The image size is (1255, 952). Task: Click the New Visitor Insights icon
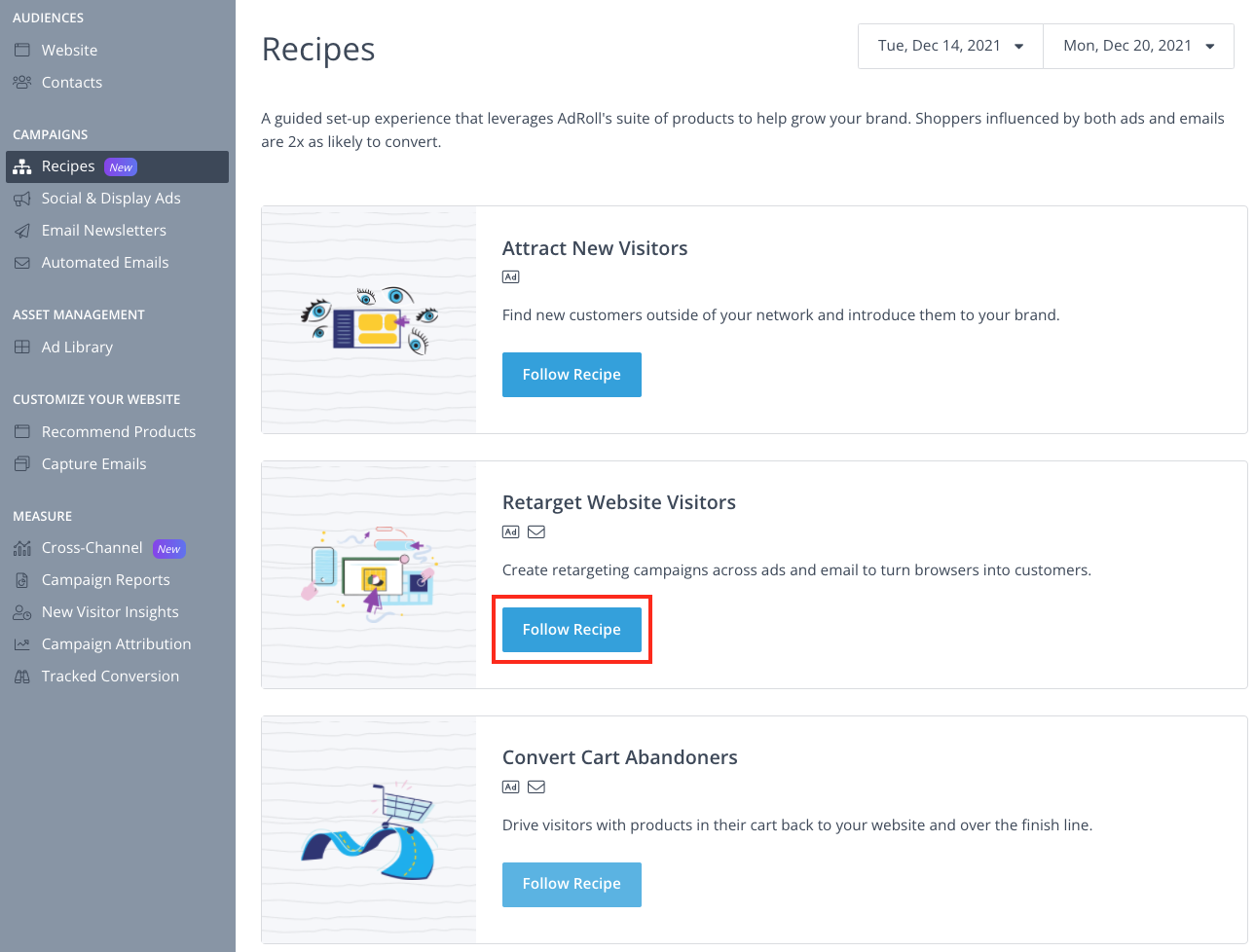[22, 612]
